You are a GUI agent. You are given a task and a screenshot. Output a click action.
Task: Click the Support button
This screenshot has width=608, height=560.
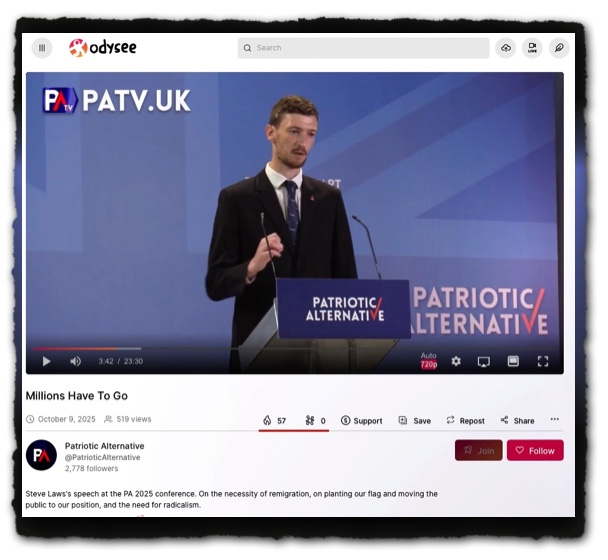tap(361, 421)
